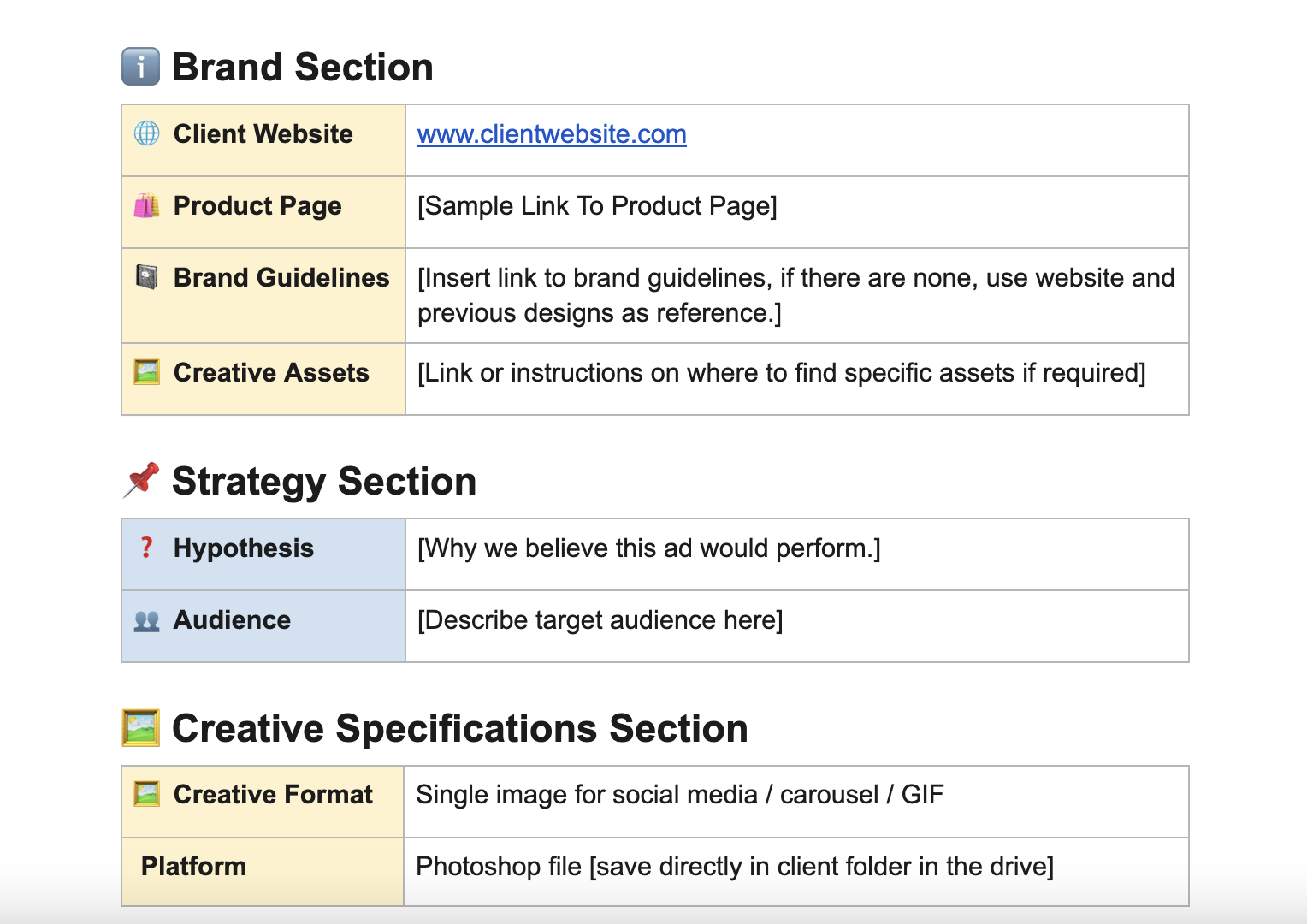Click the Creative Assets instructions placeholder

[x=781, y=373]
